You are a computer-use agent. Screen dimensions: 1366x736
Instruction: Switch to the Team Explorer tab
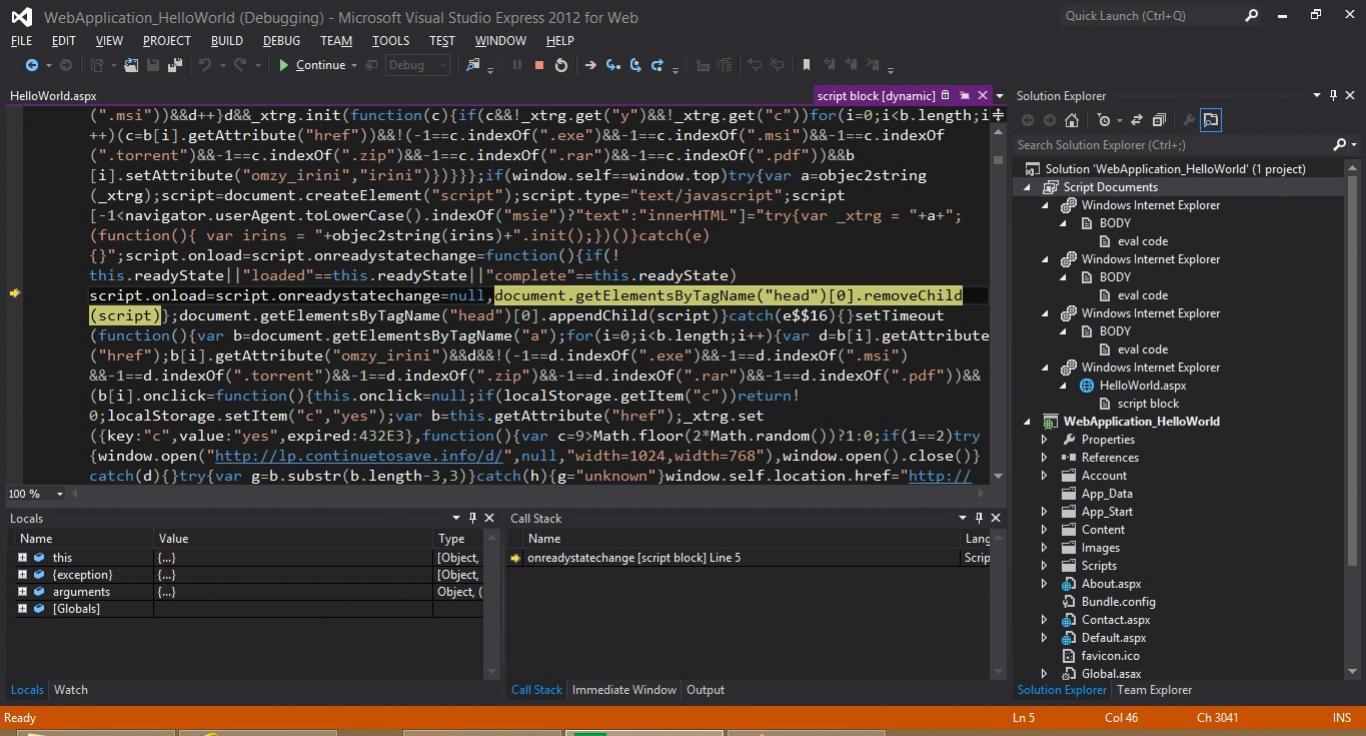pos(1154,690)
